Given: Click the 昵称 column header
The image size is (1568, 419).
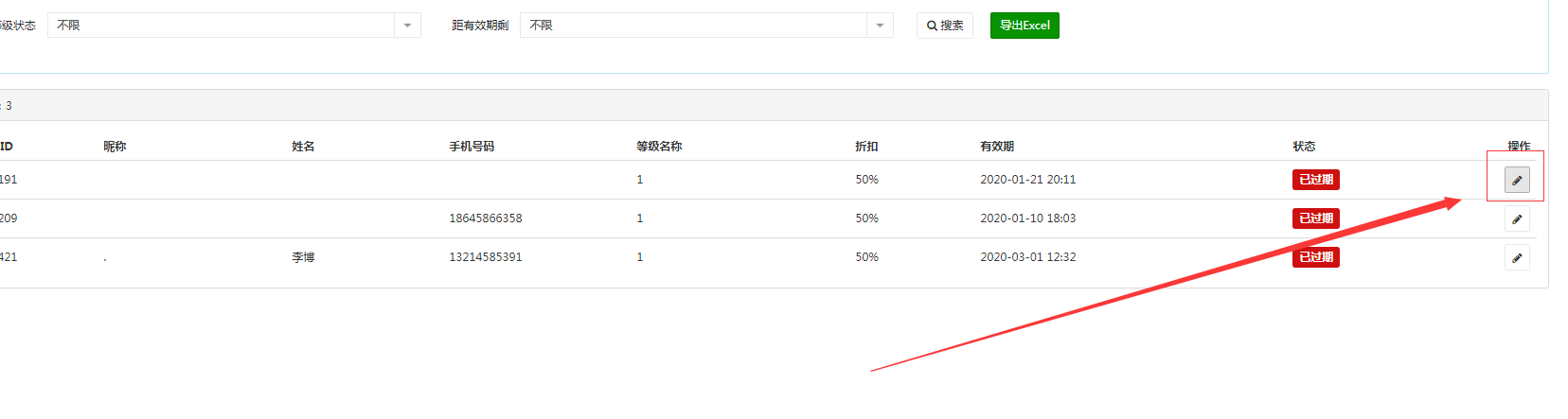Looking at the screenshot, I should pyautogui.click(x=115, y=147).
